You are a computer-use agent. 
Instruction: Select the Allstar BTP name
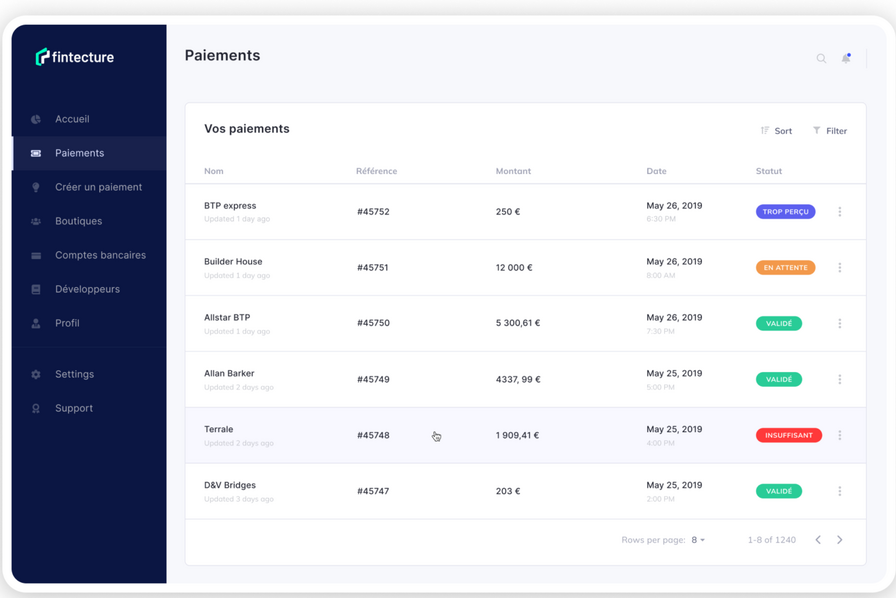click(x=227, y=317)
